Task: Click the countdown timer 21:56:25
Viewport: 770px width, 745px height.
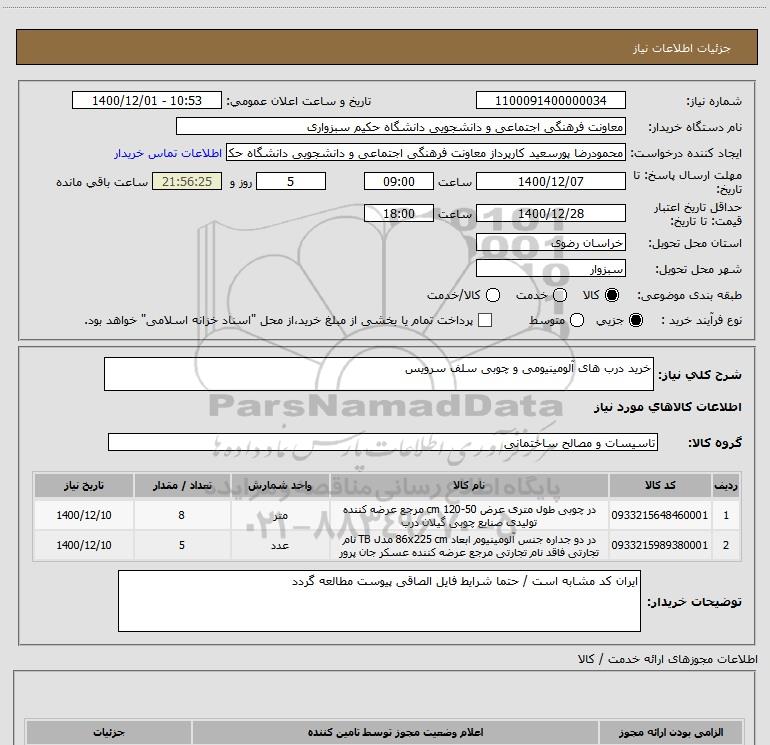Action: click(187, 182)
